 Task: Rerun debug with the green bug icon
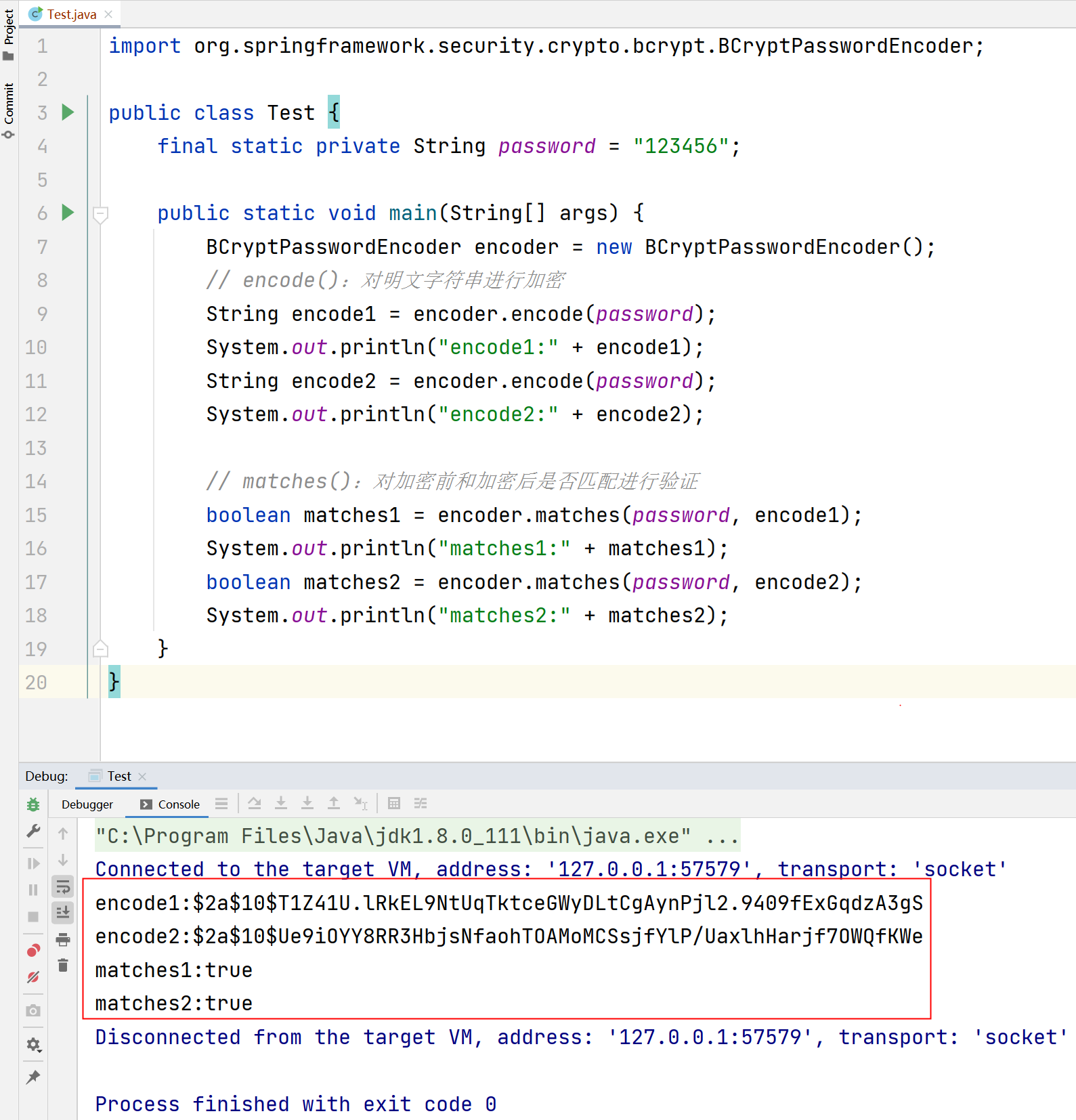33,804
